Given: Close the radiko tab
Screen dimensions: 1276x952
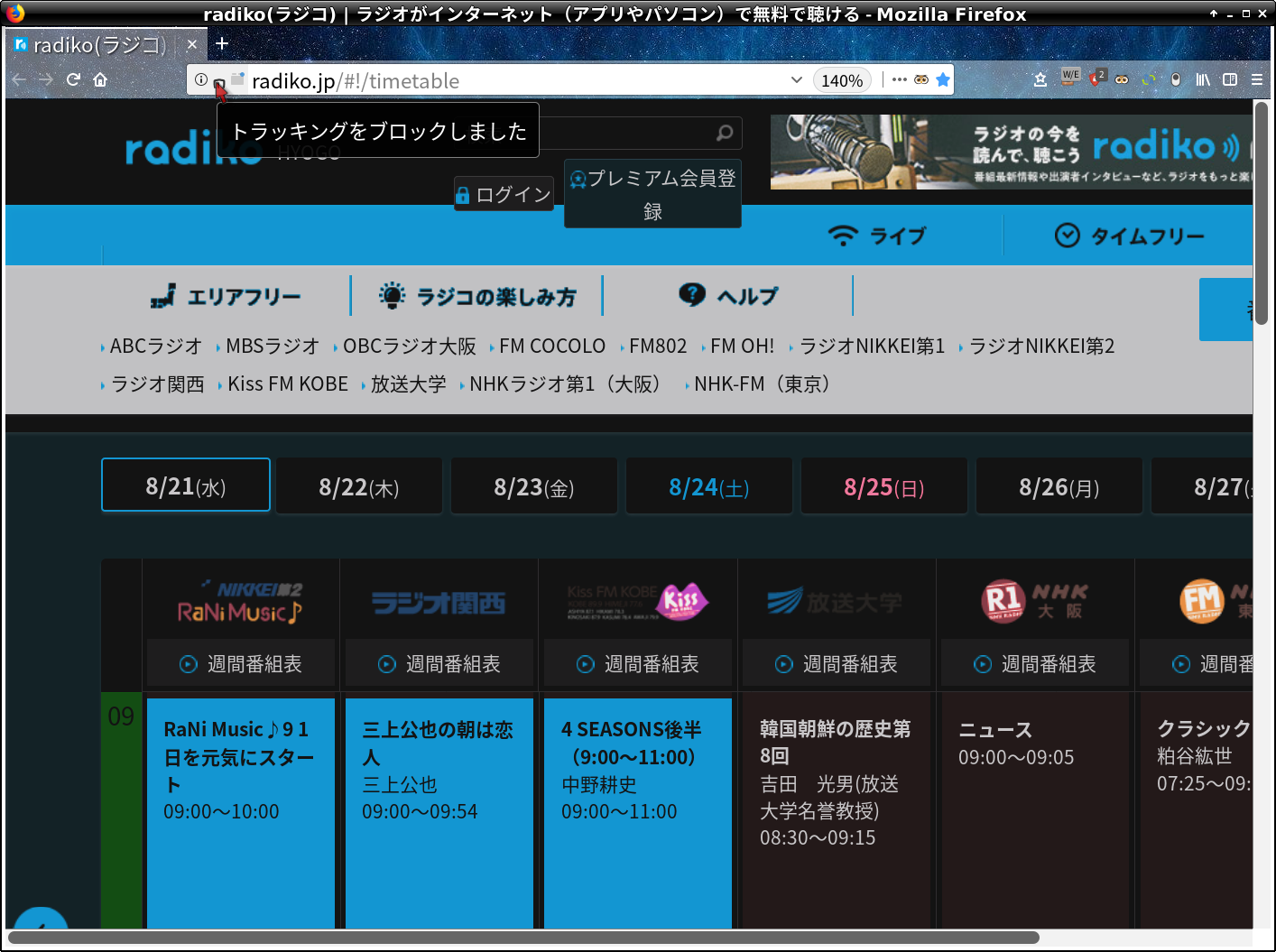Looking at the screenshot, I should click(191, 44).
